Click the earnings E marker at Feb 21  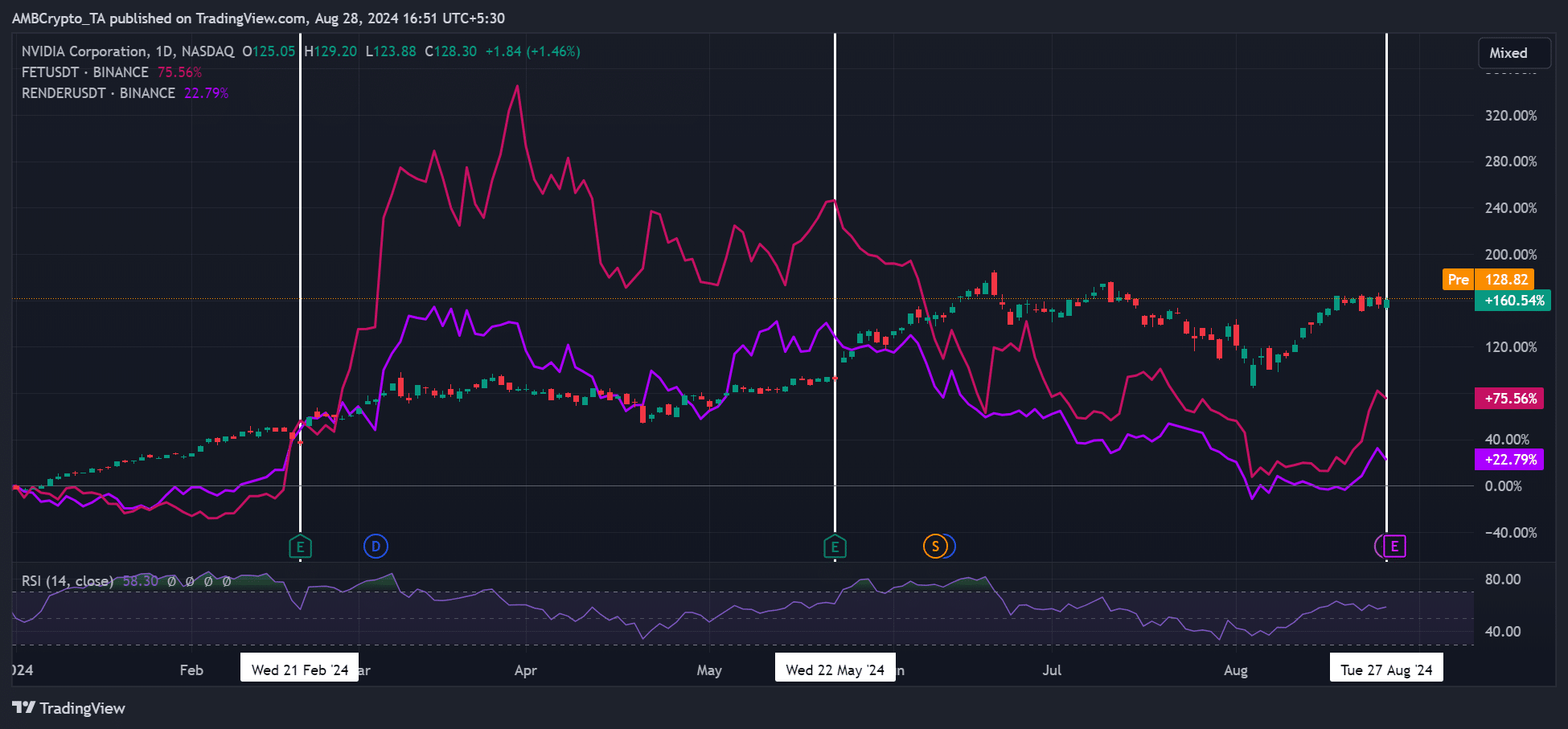click(300, 547)
